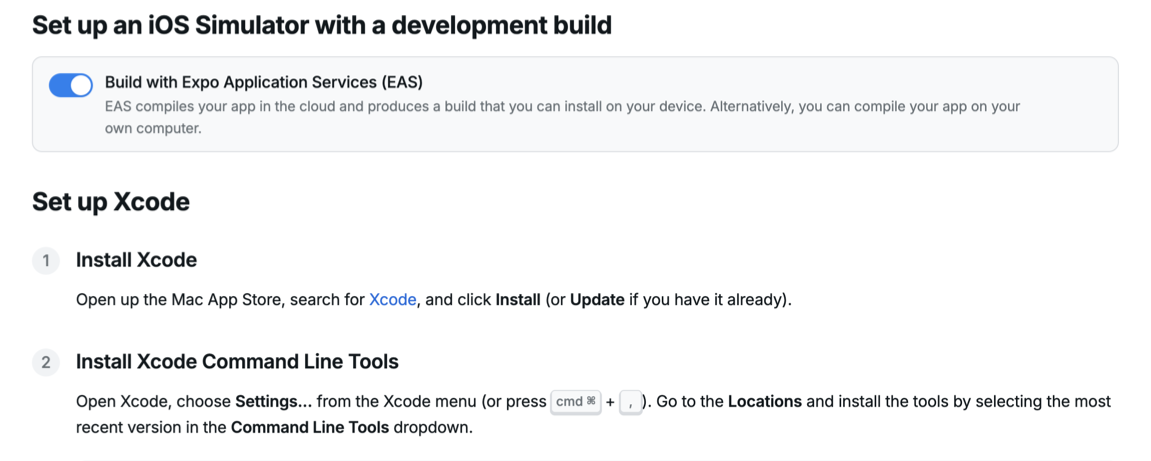
Task: Toggle the Build with EAS switch
Action: 70,85
